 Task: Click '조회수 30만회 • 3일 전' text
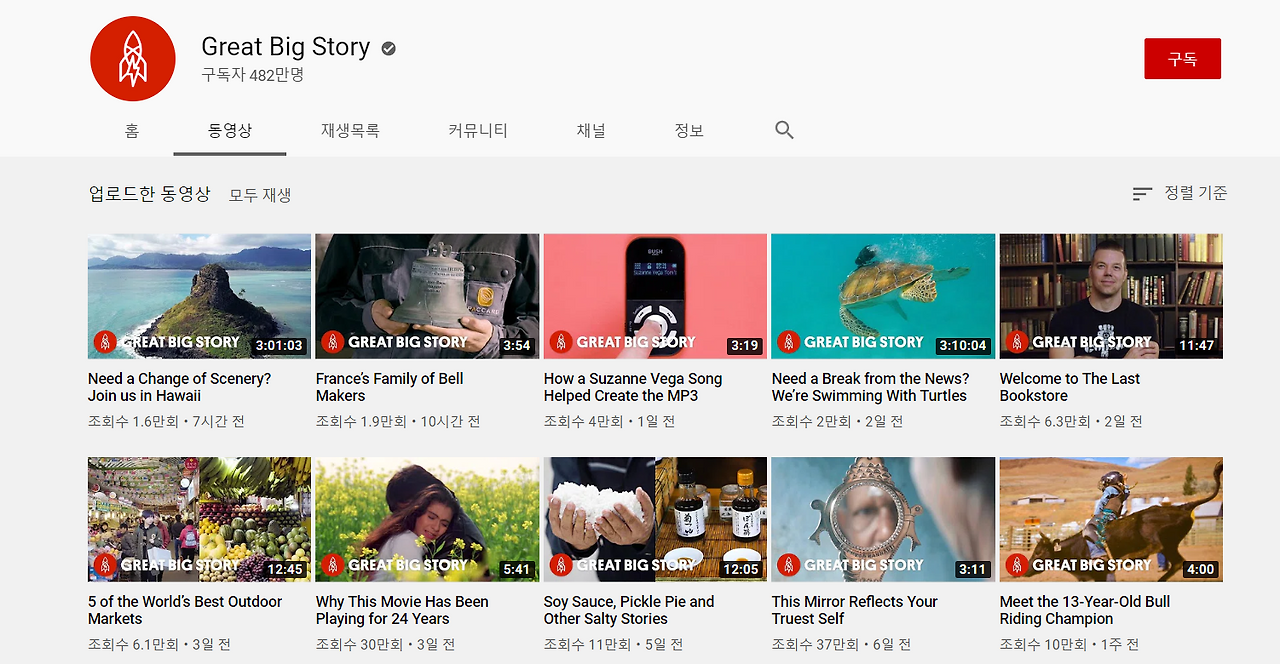386,645
